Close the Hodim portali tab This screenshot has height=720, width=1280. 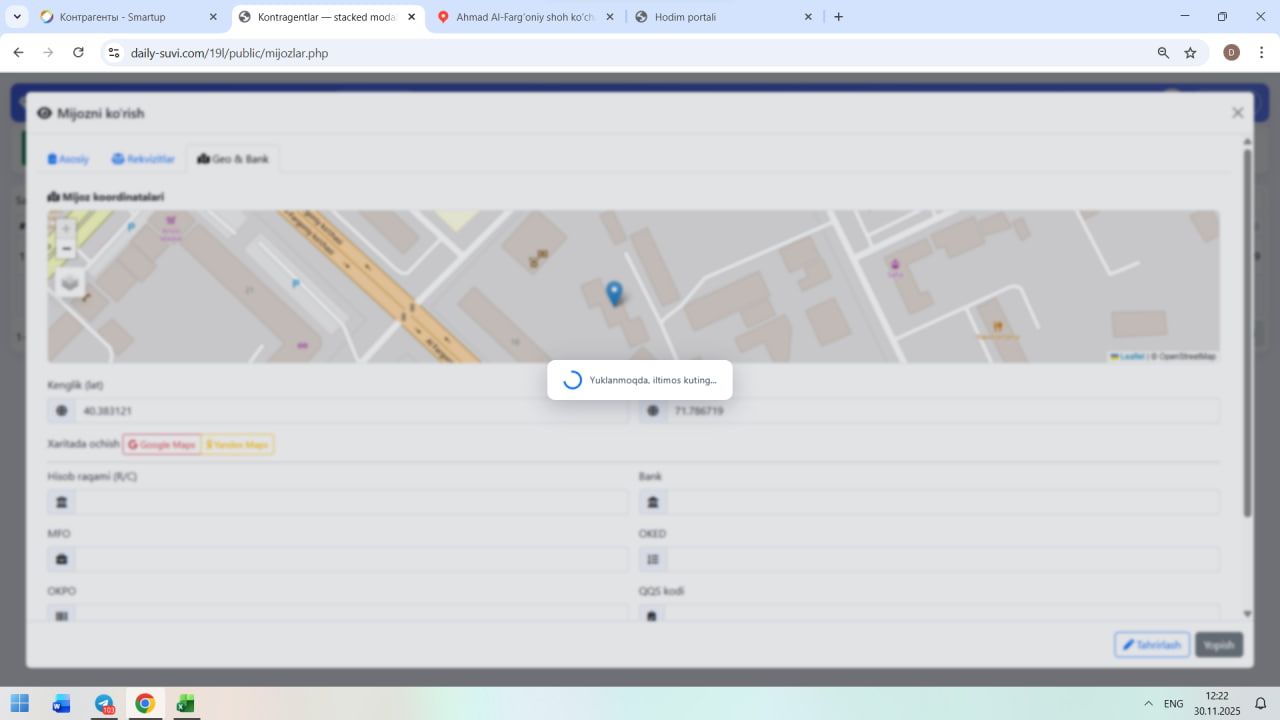coord(808,17)
